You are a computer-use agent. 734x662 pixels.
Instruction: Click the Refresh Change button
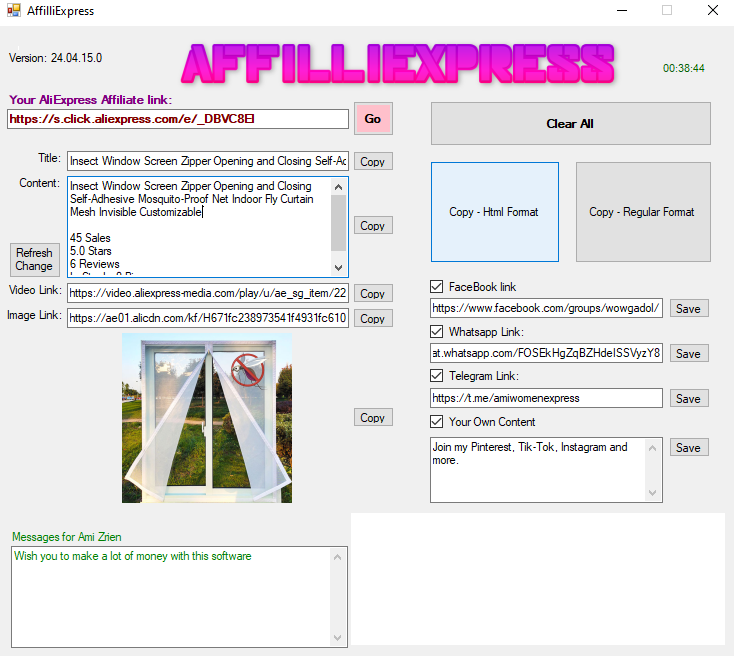pyautogui.click(x=35, y=259)
